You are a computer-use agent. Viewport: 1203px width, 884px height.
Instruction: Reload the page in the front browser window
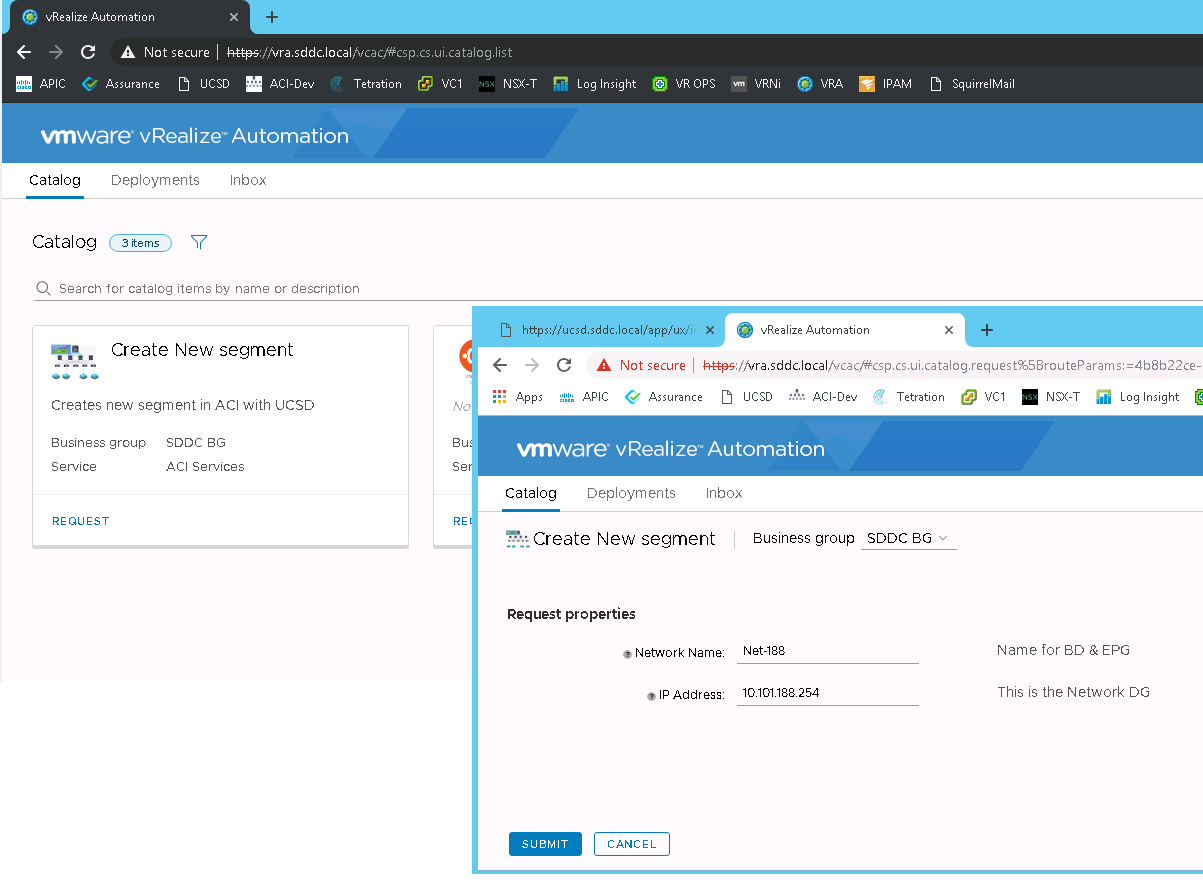(x=564, y=365)
